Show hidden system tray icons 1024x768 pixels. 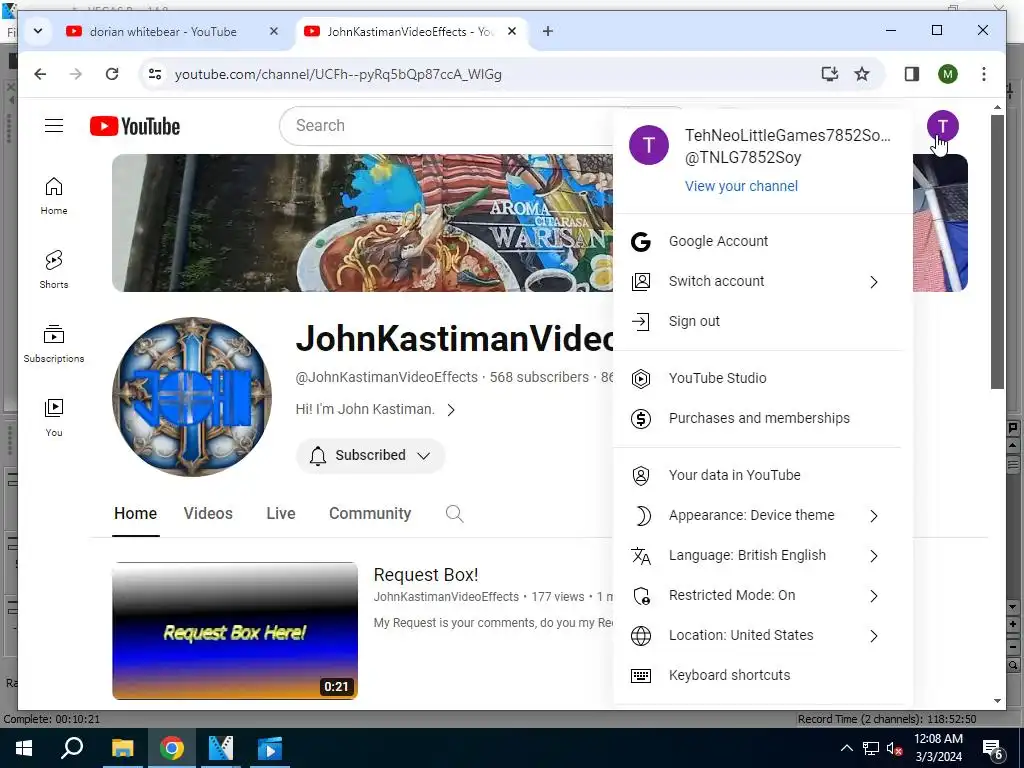pyautogui.click(x=846, y=748)
